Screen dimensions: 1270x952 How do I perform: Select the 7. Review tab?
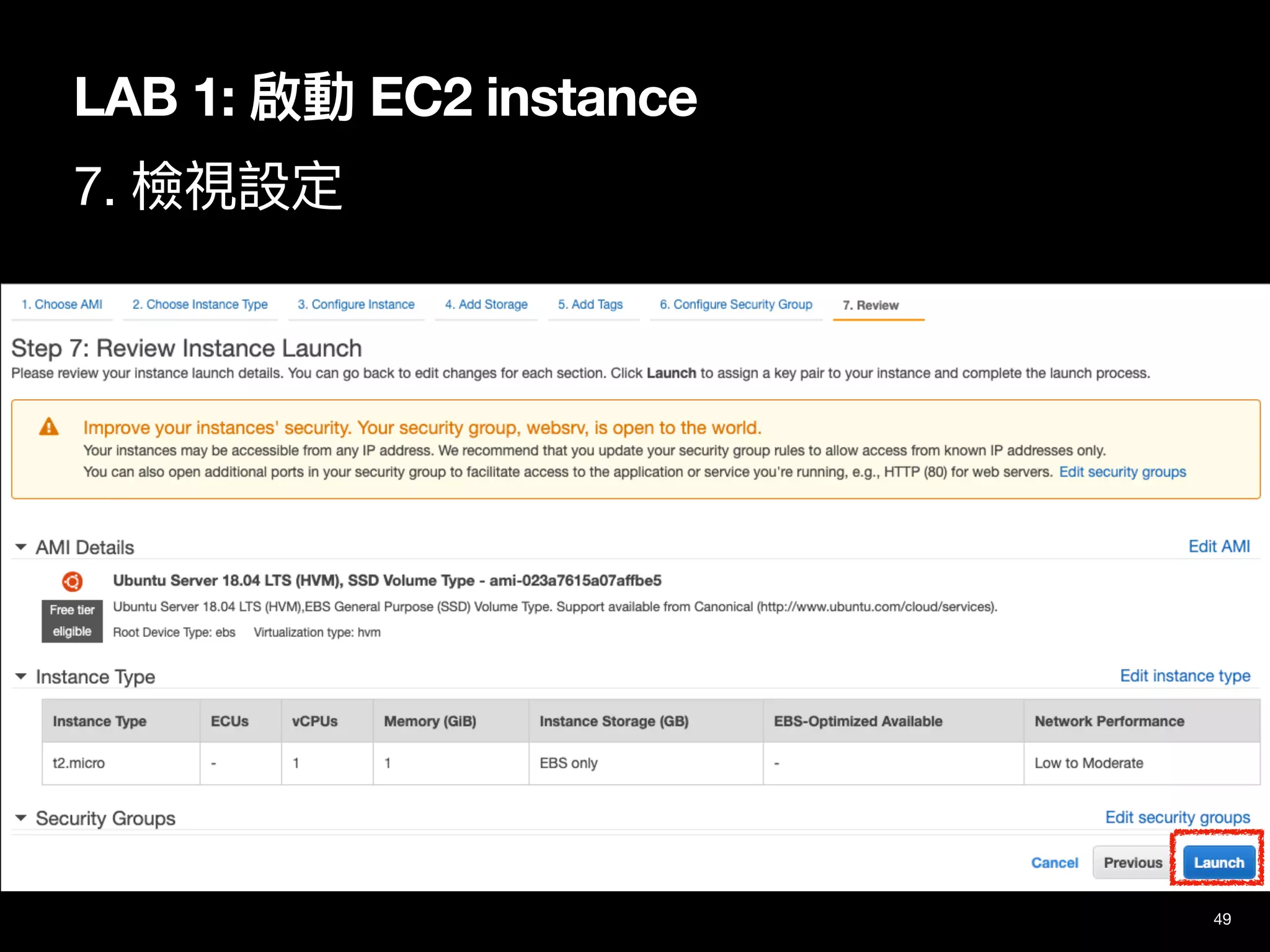pos(871,305)
